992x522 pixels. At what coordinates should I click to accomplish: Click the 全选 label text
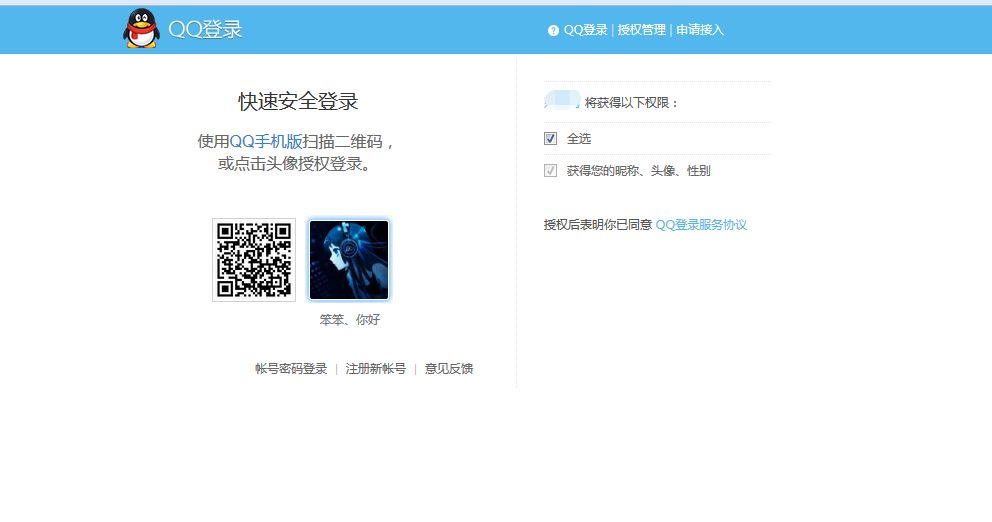579,139
